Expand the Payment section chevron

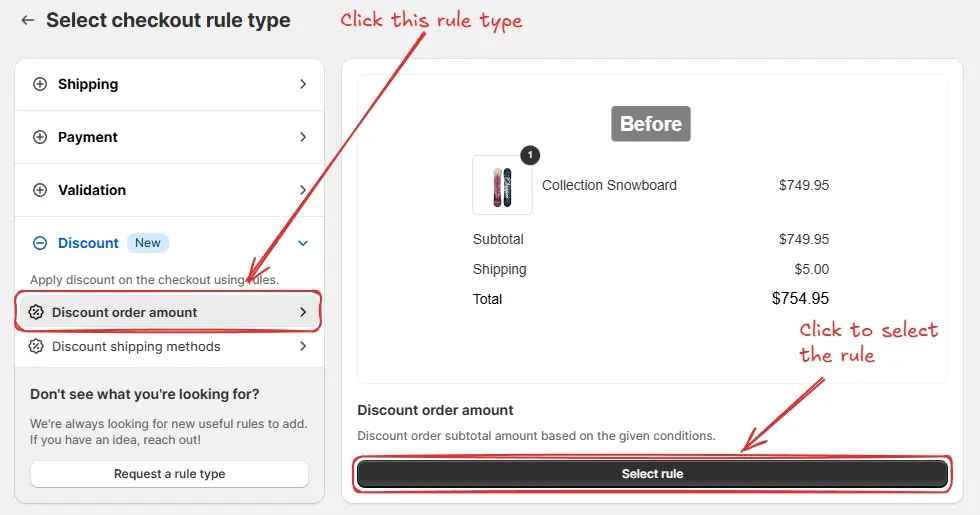pos(303,137)
